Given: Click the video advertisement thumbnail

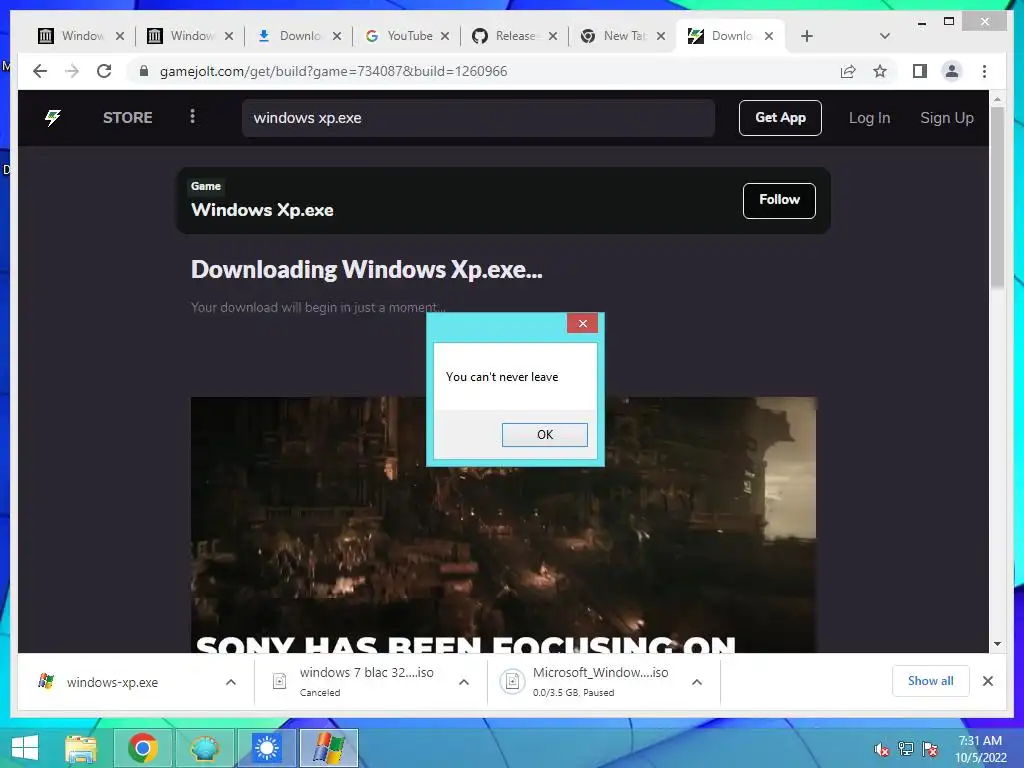Looking at the screenshot, I should (x=503, y=524).
